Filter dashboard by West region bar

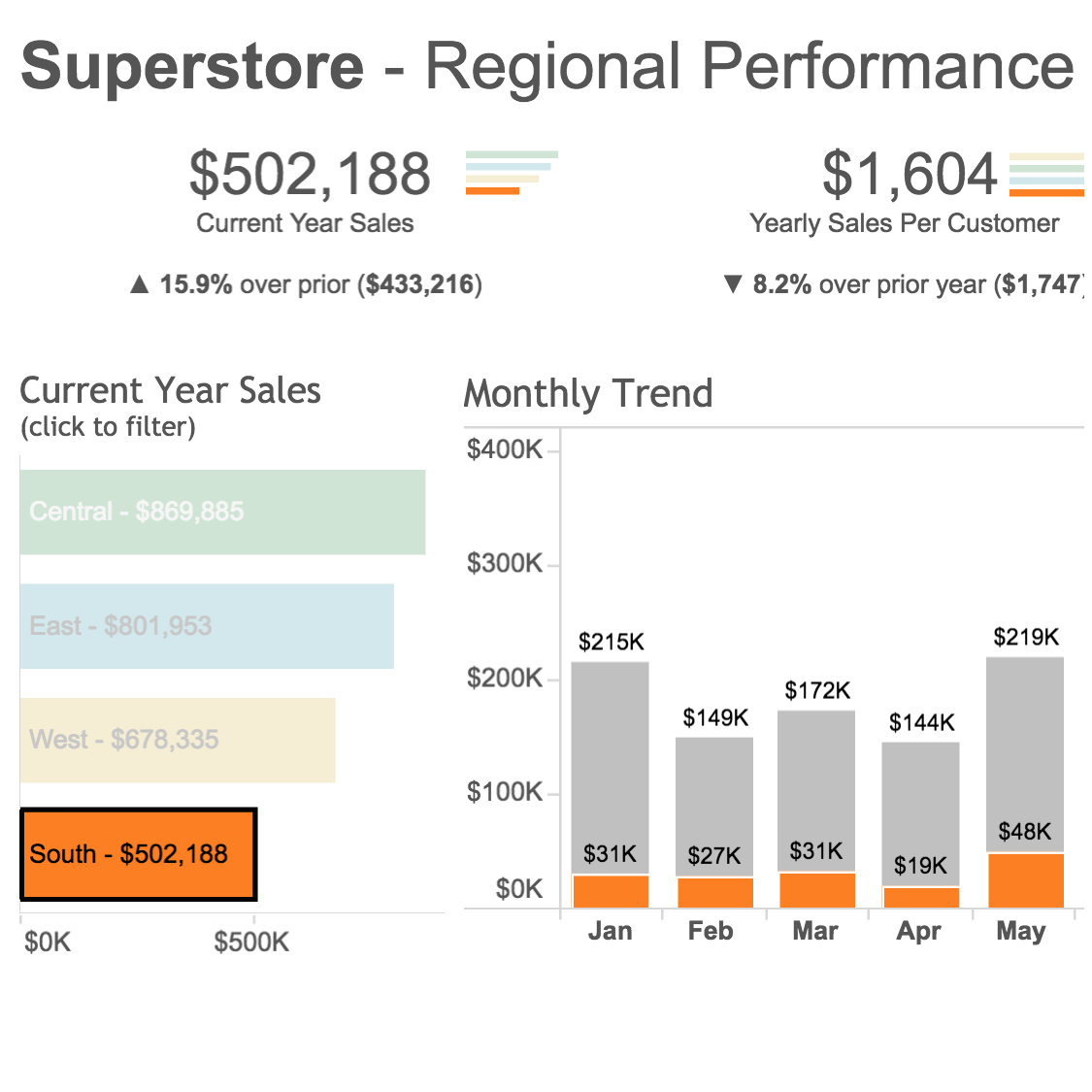pos(178,740)
